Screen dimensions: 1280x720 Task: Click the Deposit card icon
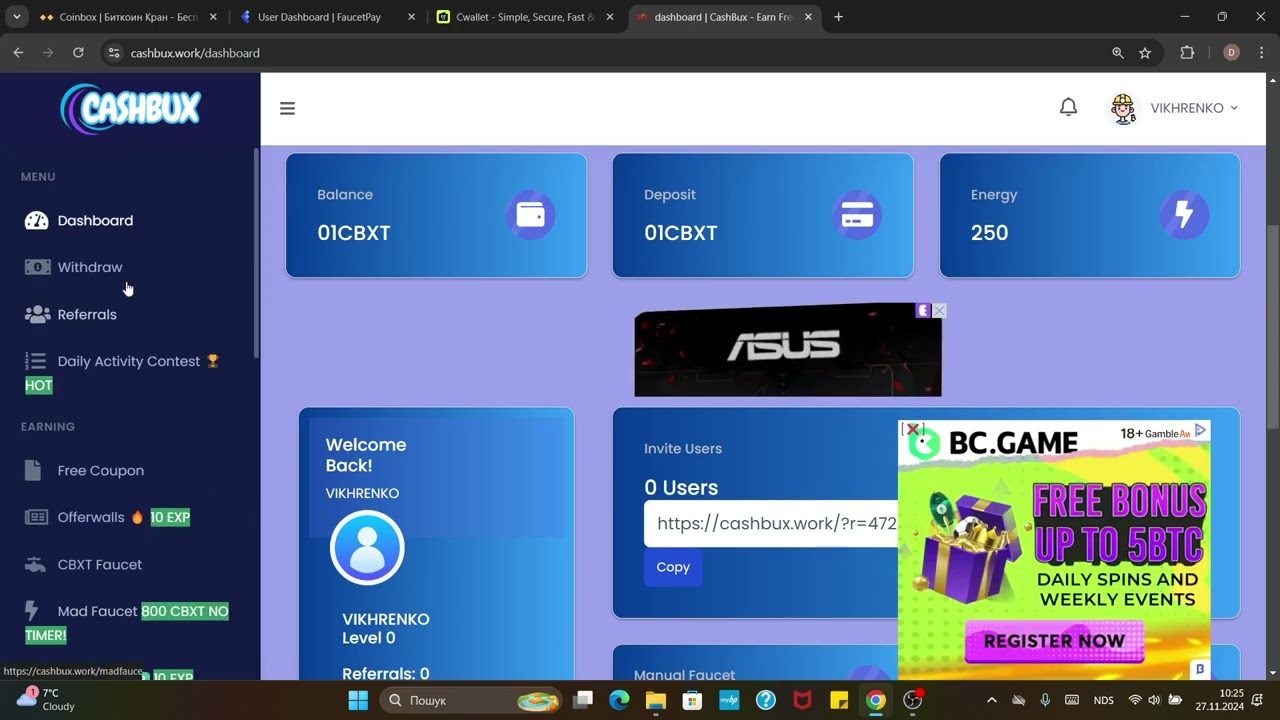[x=857, y=215]
